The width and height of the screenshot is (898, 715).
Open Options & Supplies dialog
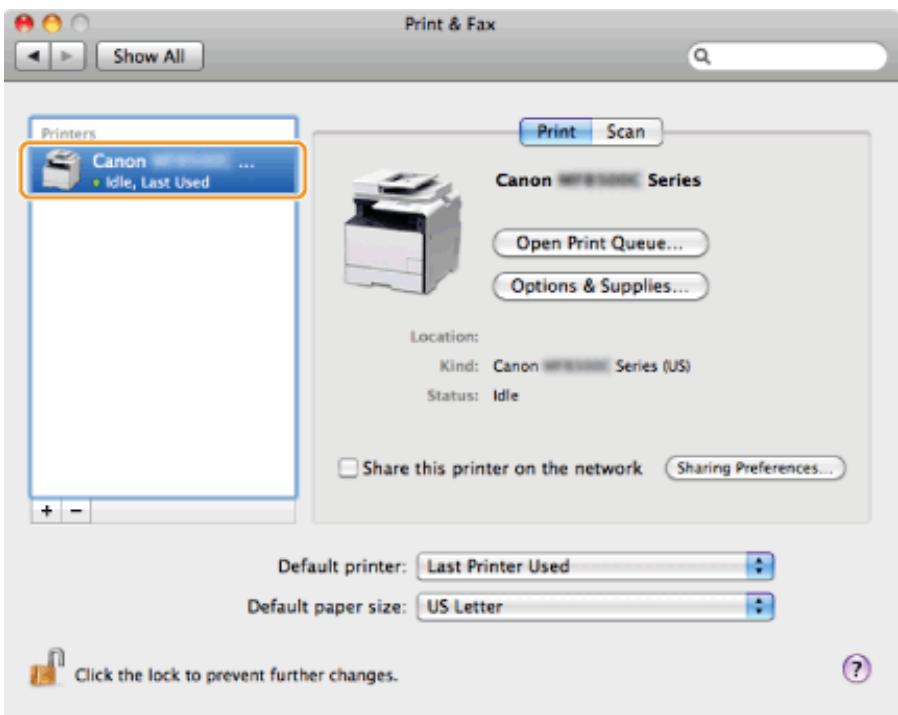click(x=600, y=286)
